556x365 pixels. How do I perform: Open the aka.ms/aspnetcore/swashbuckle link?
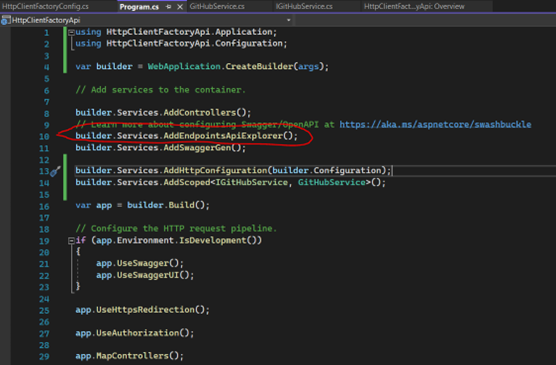point(435,125)
